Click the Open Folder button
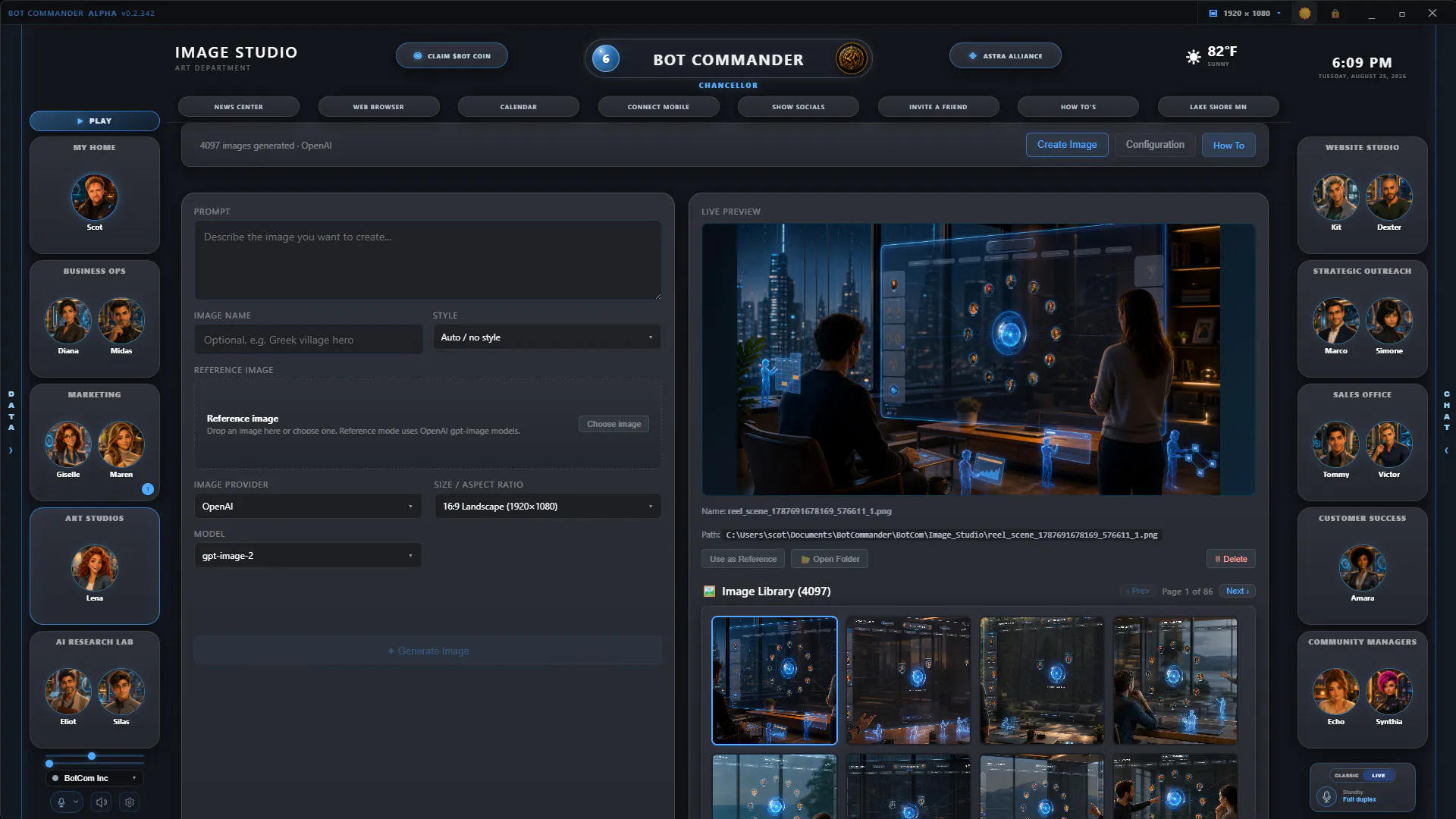This screenshot has height=819, width=1456. pos(830,559)
